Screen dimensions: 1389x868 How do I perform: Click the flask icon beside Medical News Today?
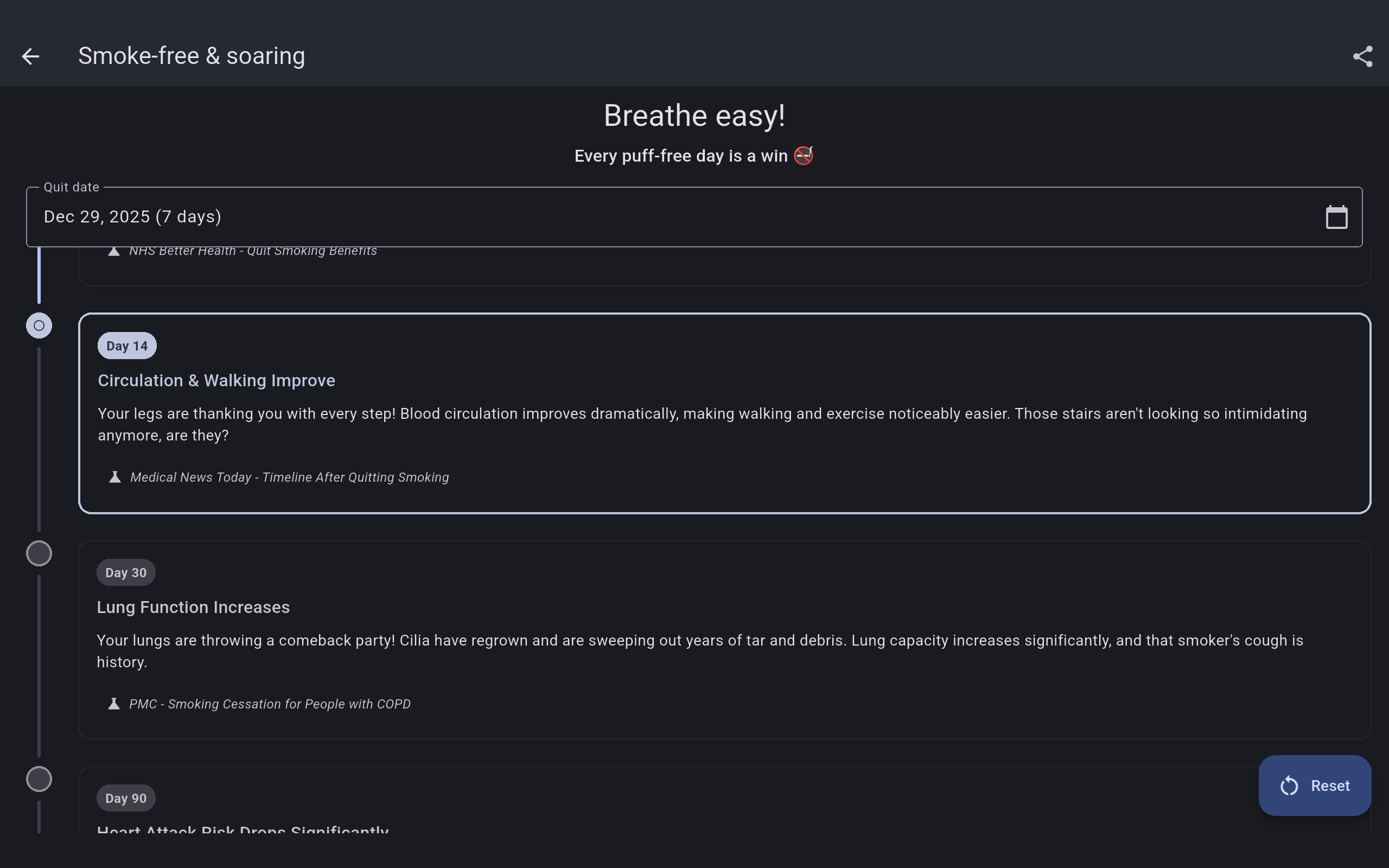[115, 477]
